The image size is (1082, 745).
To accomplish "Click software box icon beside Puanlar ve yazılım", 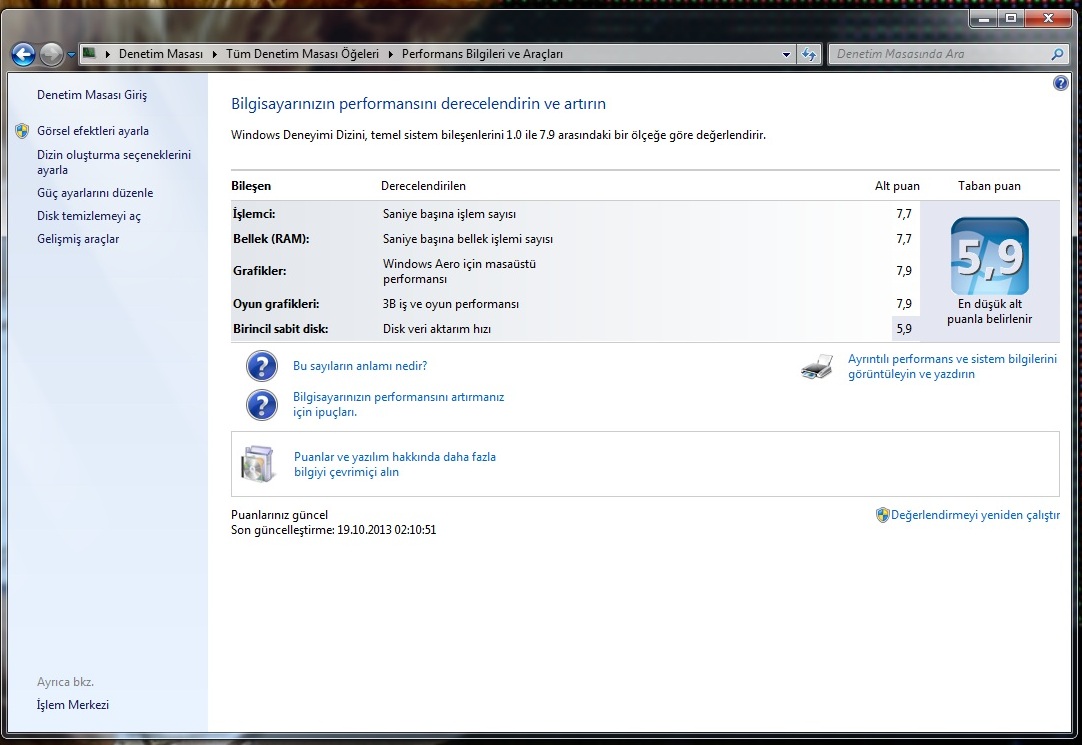I will point(258,464).
